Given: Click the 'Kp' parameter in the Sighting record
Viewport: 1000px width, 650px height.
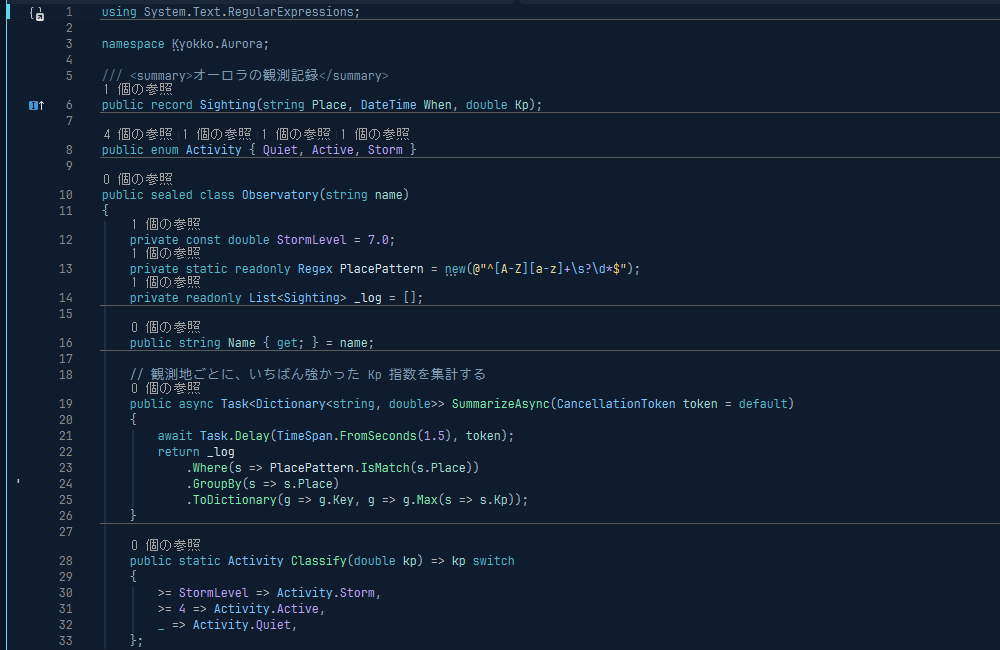Looking at the screenshot, I should pyautogui.click(x=522, y=105).
